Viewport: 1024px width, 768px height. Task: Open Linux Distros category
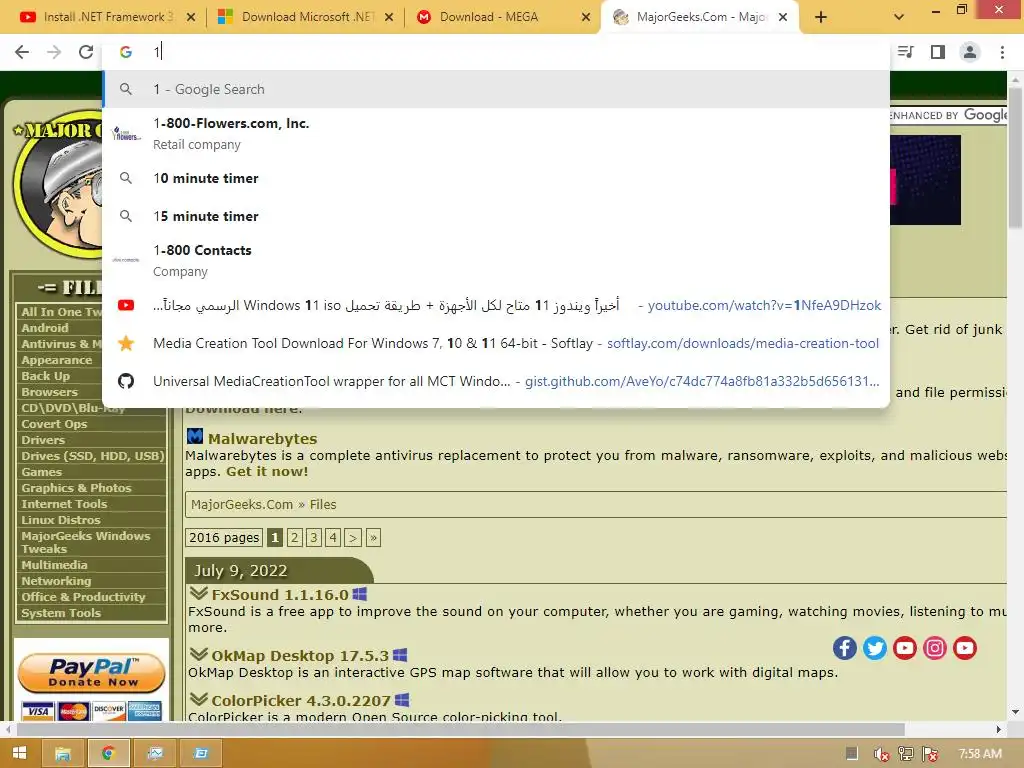click(61, 520)
